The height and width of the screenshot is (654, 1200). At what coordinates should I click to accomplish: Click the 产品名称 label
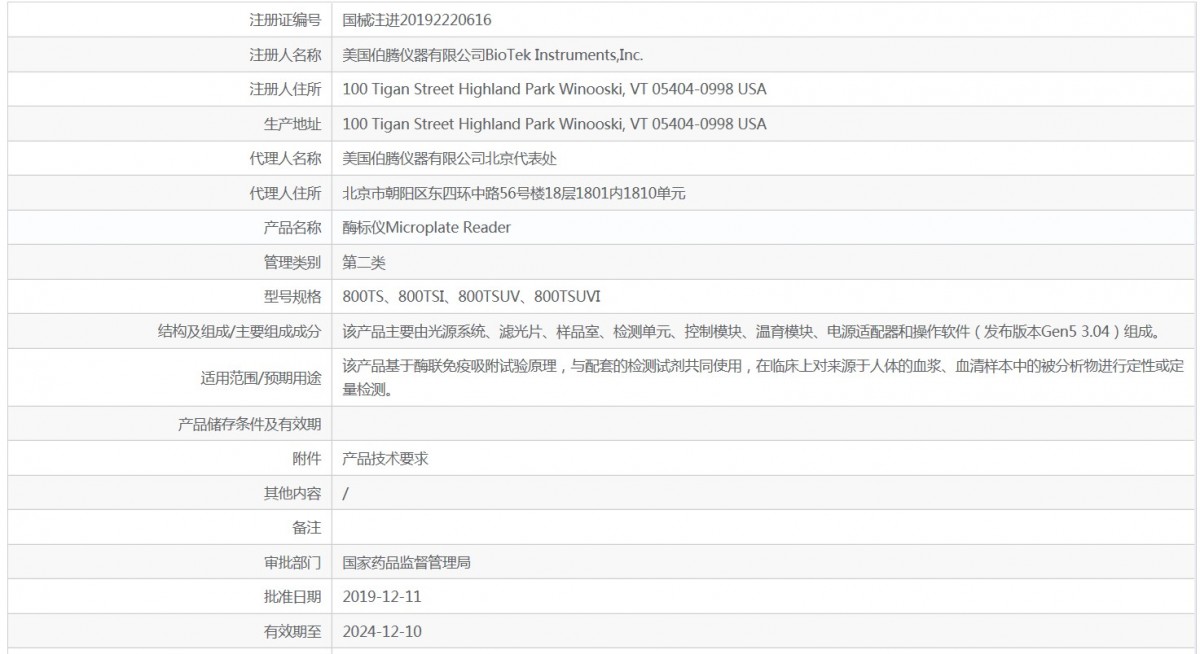[x=292, y=228]
